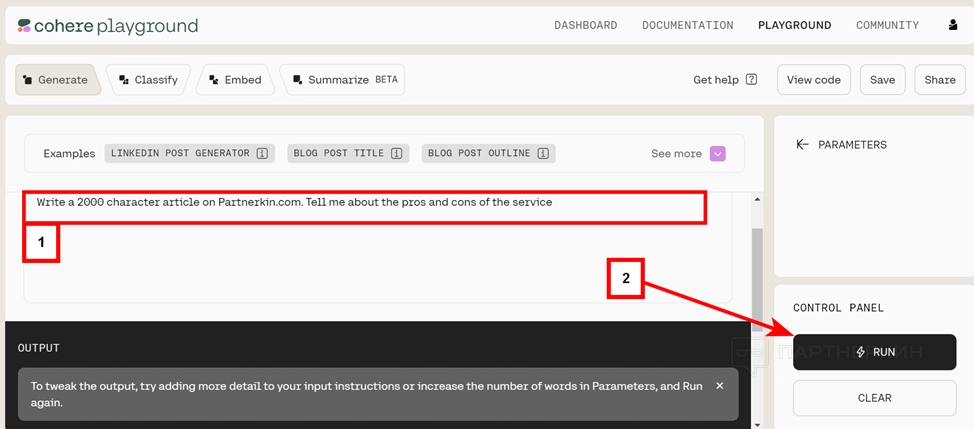The width and height of the screenshot is (974, 429).
Task: Open the Summarize BETA tab
Action: pyautogui.click(x=343, y=79)
